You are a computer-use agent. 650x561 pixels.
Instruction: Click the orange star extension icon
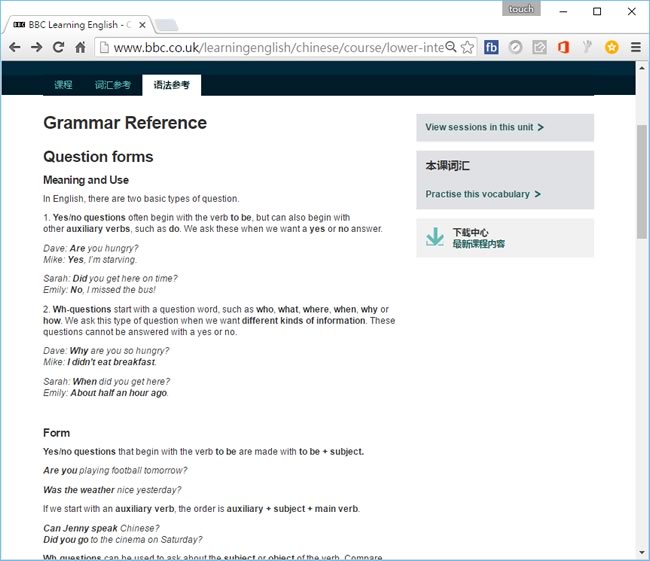pyautogui.click(x=611, y=47)
